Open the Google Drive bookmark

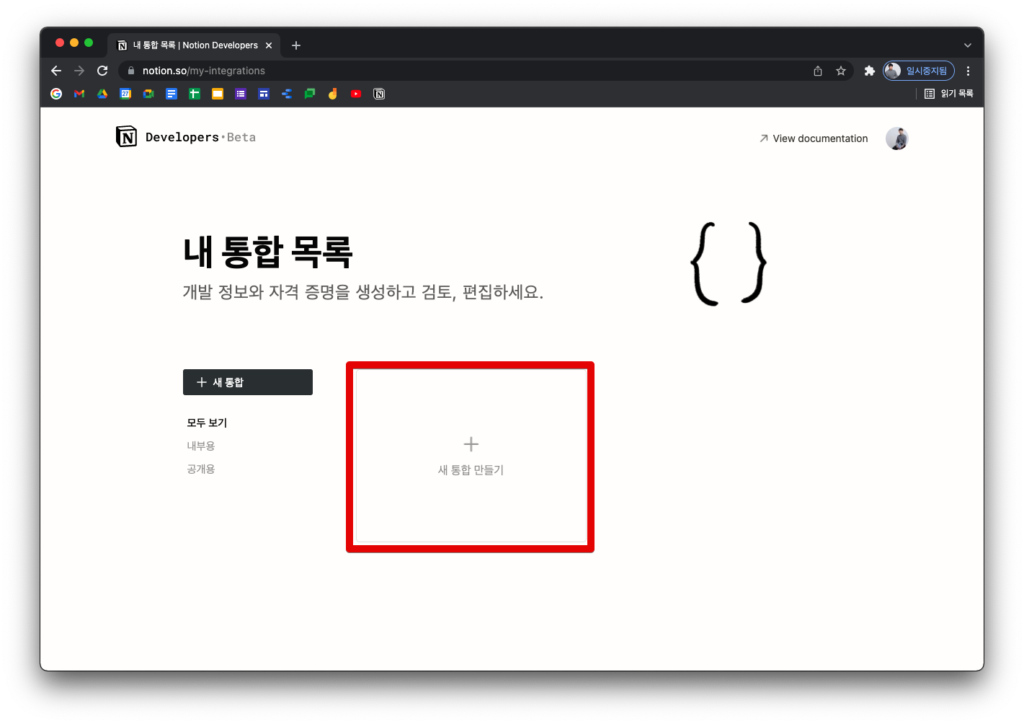tap(103, 93)
